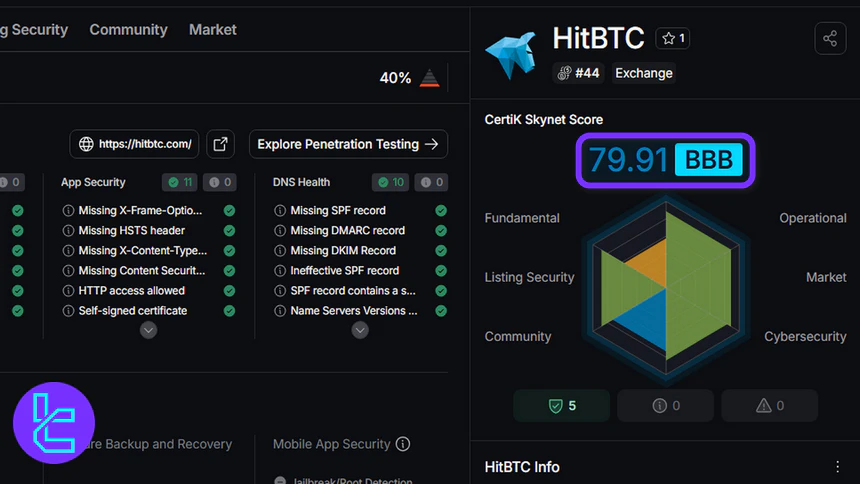The image size is (860, 484).
Task: Expand the DNS Health list chevron
Action: 360,330
